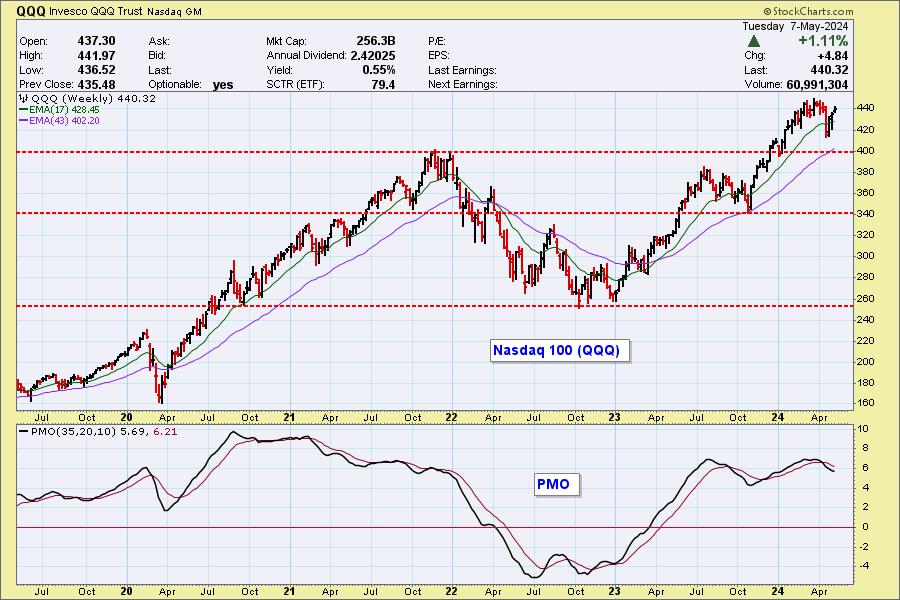Click the QQQ ticker symbol in title

click(31, 10)
